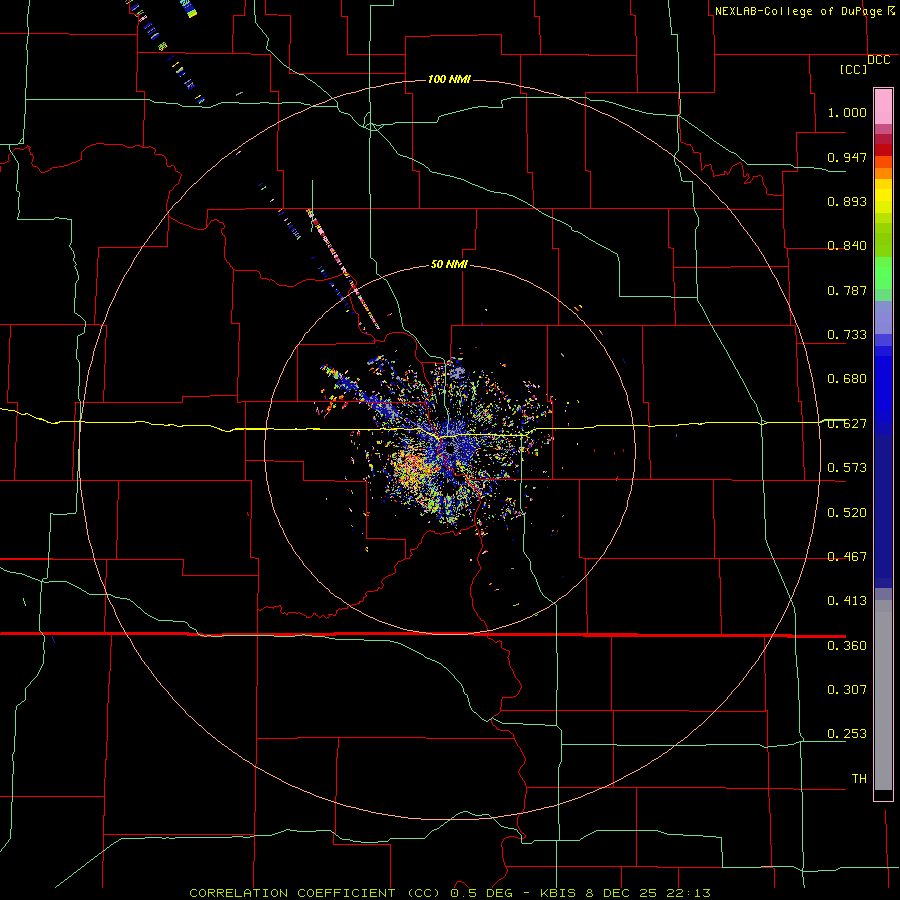900x900 pixels.
Task: Click the 0.680 legend value
Action: click(847, 379)
